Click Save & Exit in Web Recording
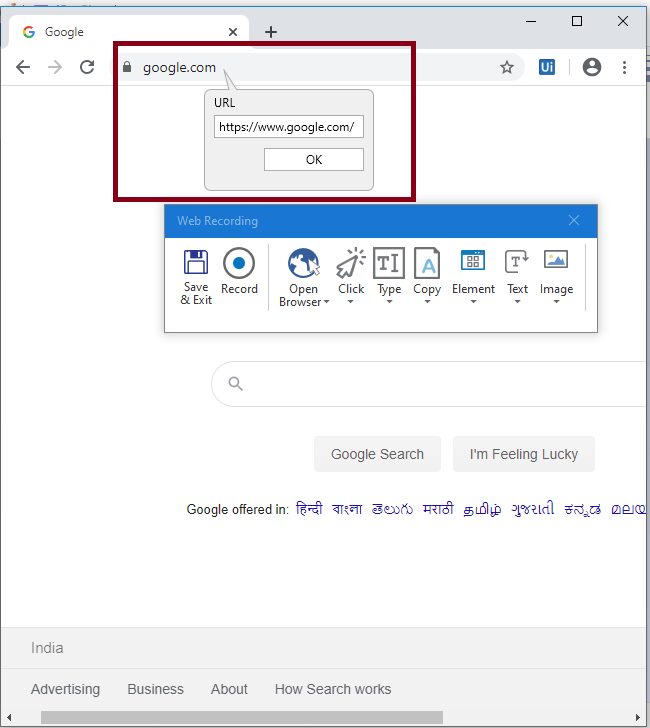The image size is (650, 728). pyautogui.click(x=196, y=277)
